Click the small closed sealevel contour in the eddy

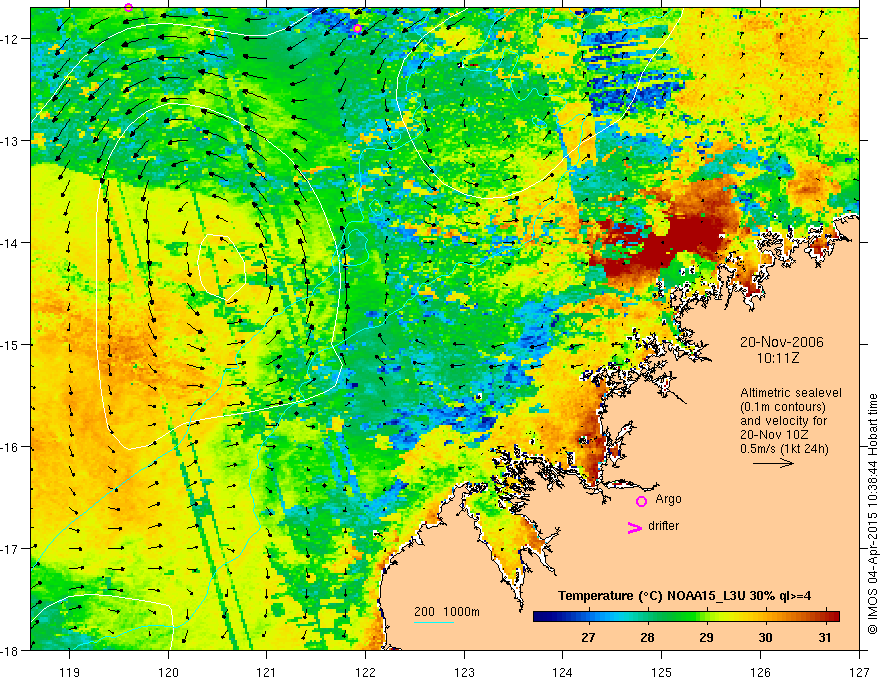click(x=222, y=267)
